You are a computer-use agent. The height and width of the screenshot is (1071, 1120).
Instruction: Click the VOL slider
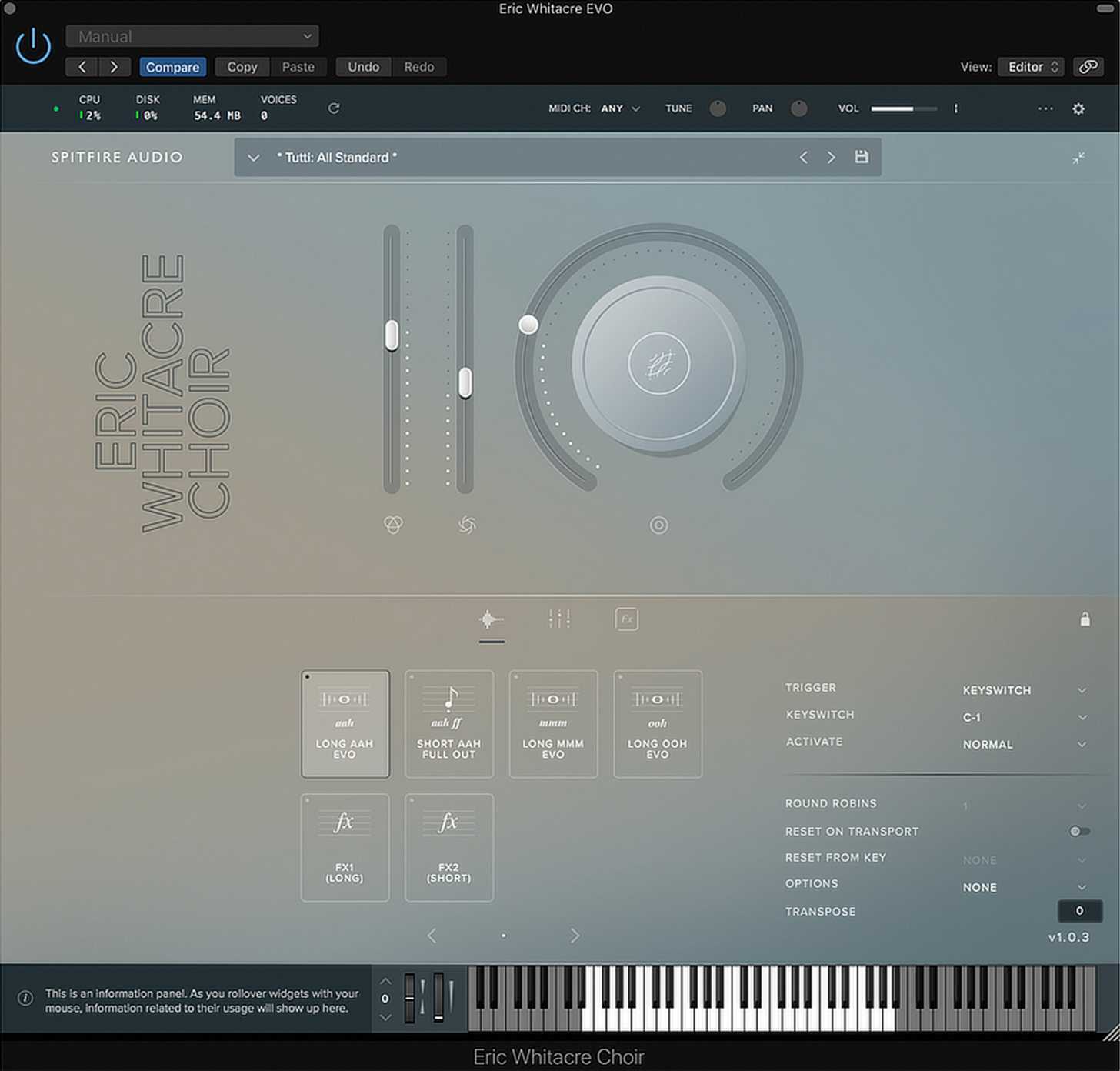(904, 108)
